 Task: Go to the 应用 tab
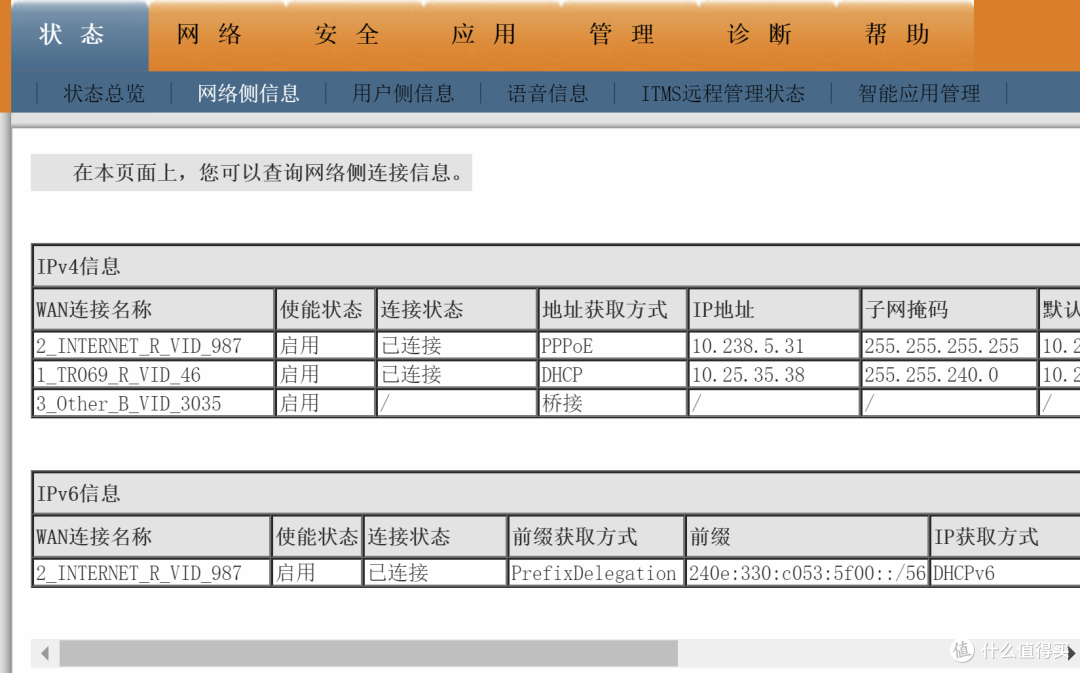[x=484, y=35]
